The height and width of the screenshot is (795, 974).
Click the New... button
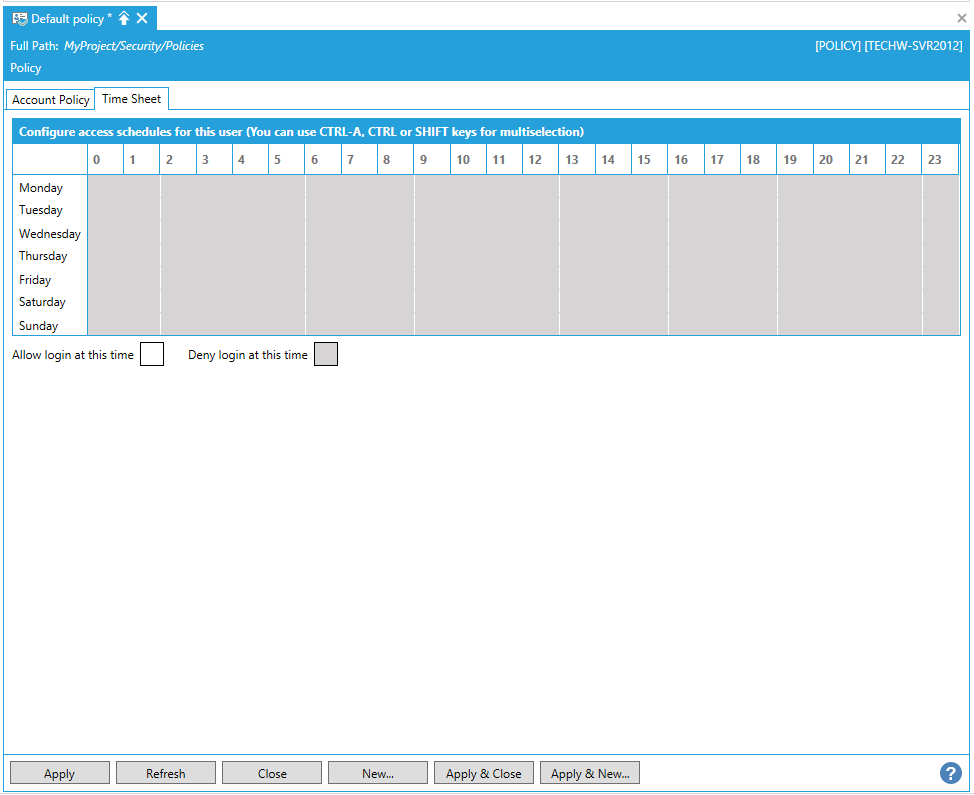[378, 773]
